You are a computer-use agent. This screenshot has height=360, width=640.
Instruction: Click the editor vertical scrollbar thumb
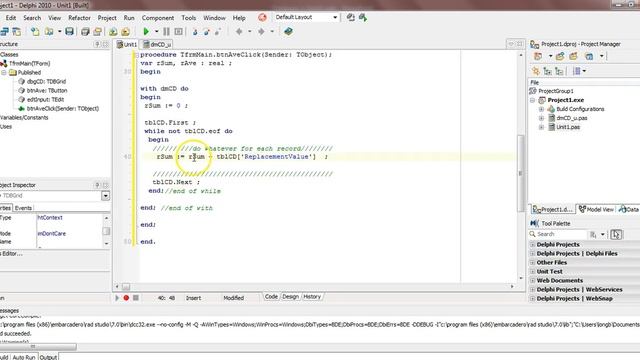tap(520, 173)
